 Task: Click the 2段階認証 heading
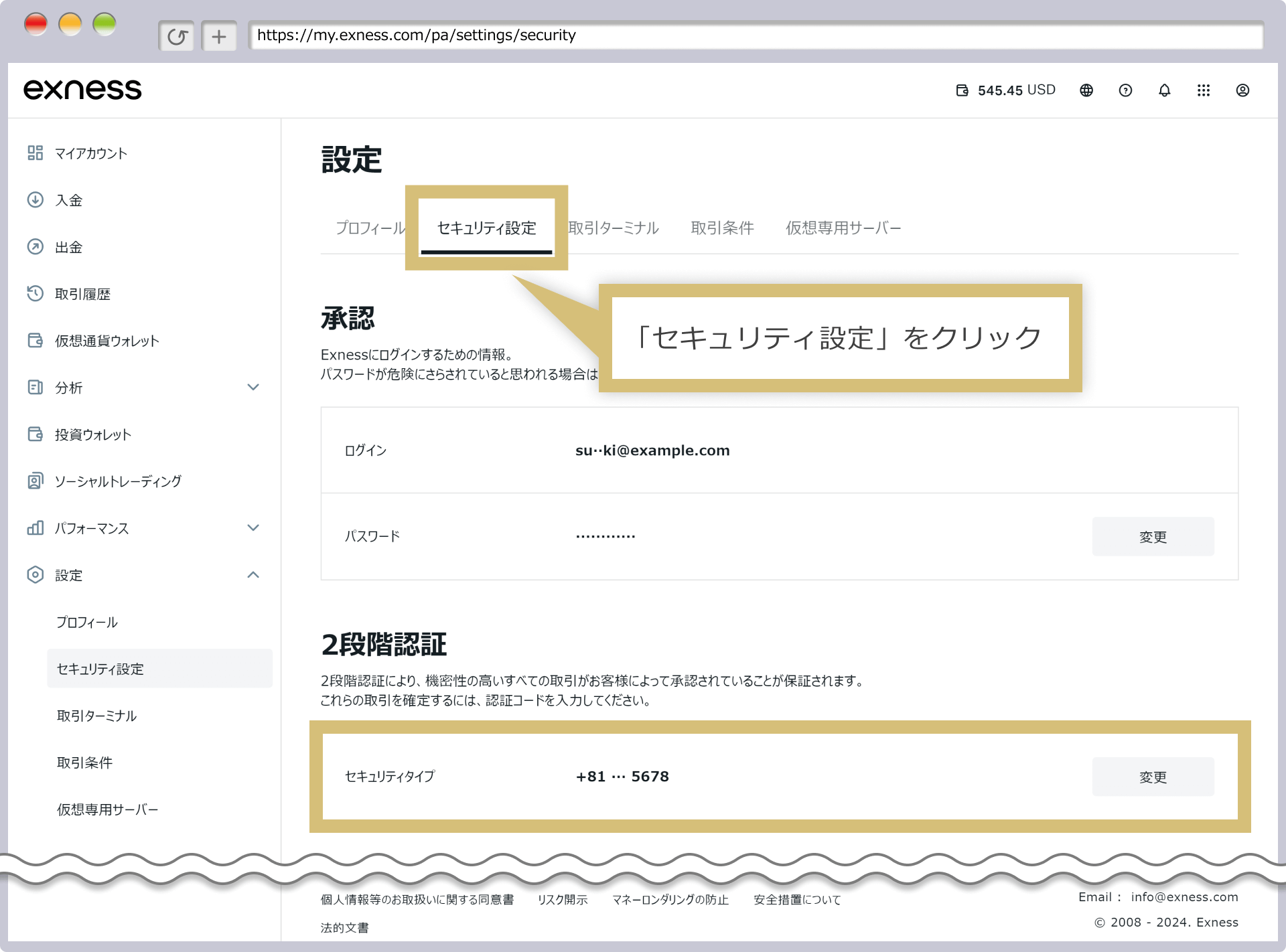[384, 644]
